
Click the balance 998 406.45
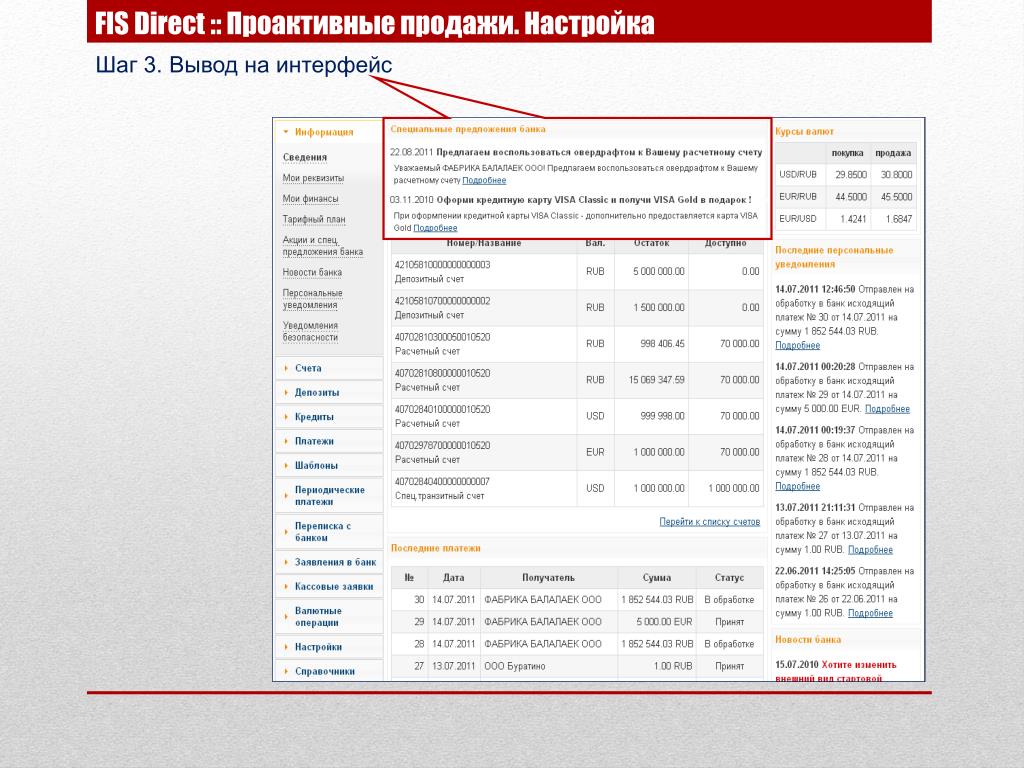pos(662,344)
